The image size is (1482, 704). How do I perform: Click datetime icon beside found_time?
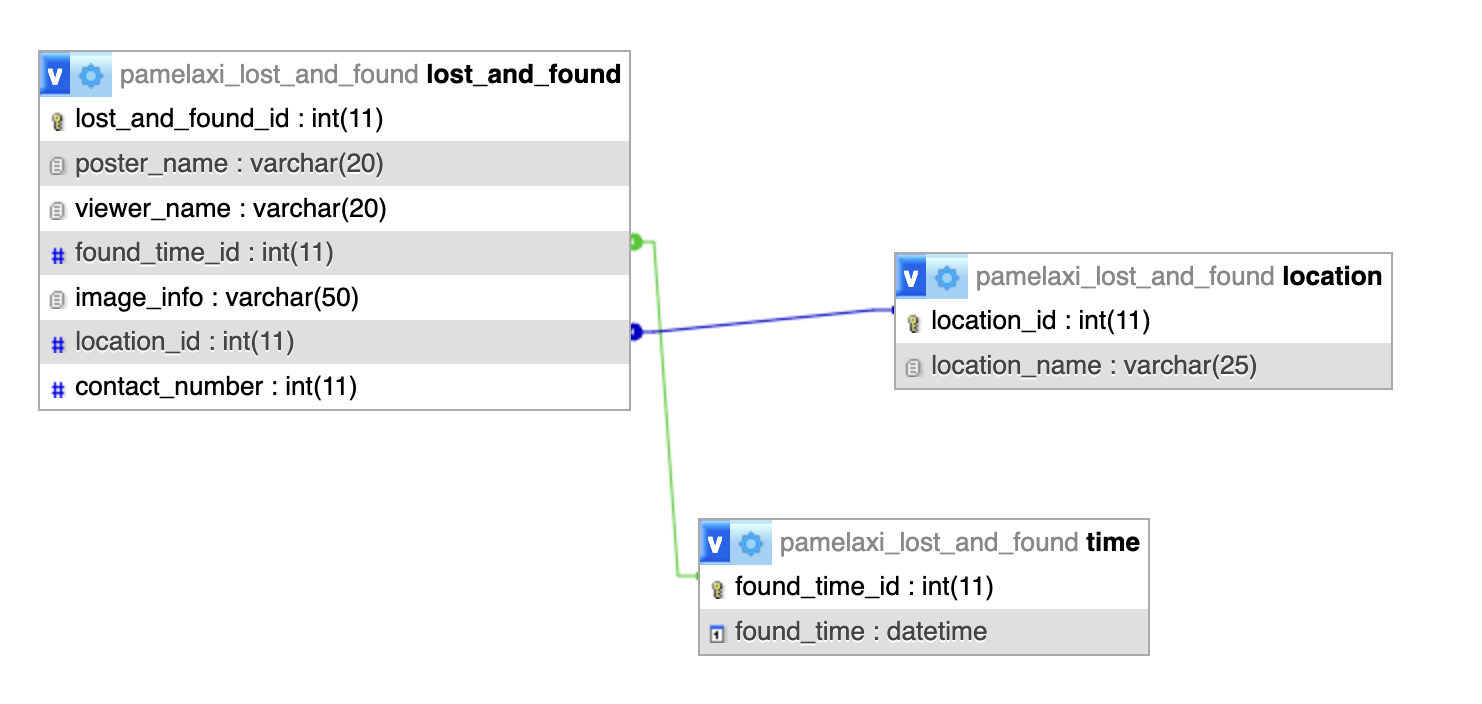click(x=717, y=633)
